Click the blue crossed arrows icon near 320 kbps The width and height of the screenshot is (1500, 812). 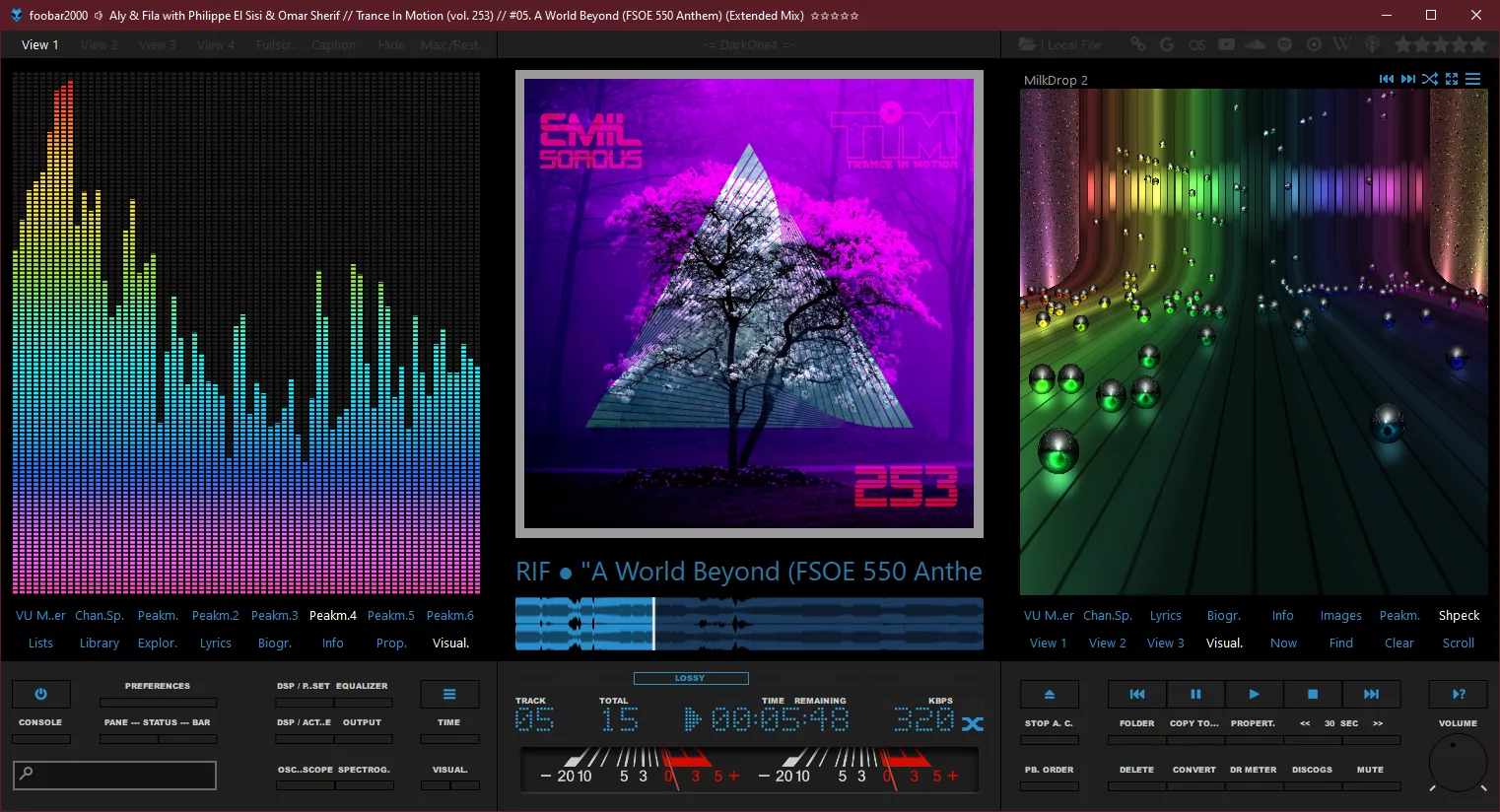tap(973, 723)
